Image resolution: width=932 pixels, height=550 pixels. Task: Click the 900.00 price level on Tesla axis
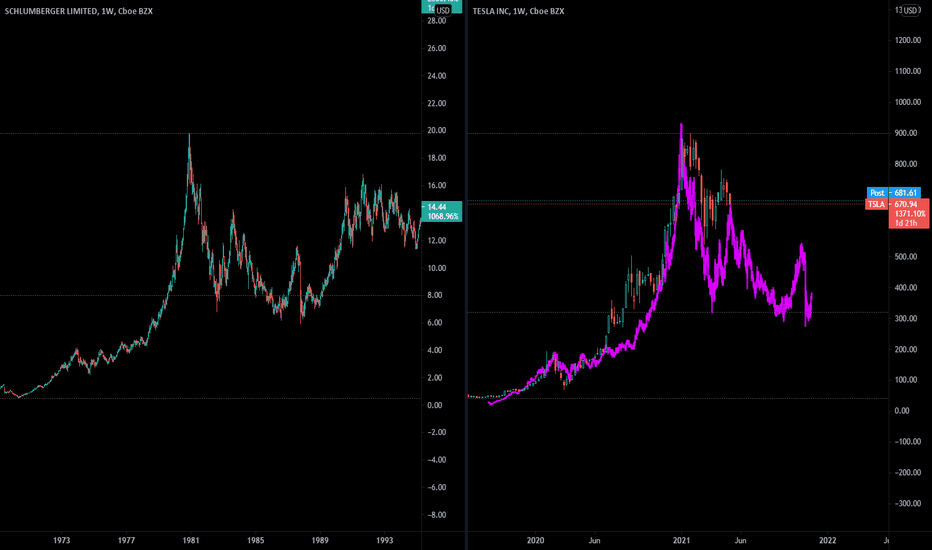tap(906, 133)
